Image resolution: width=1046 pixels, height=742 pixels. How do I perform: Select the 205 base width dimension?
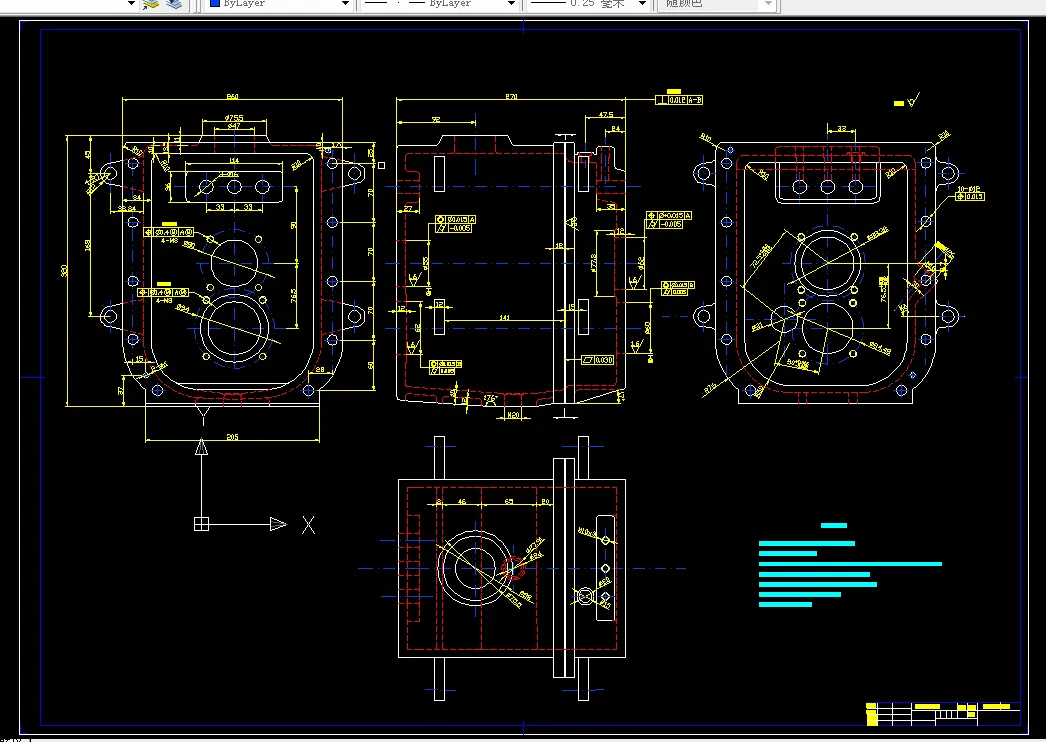click(x=232, y=437)
